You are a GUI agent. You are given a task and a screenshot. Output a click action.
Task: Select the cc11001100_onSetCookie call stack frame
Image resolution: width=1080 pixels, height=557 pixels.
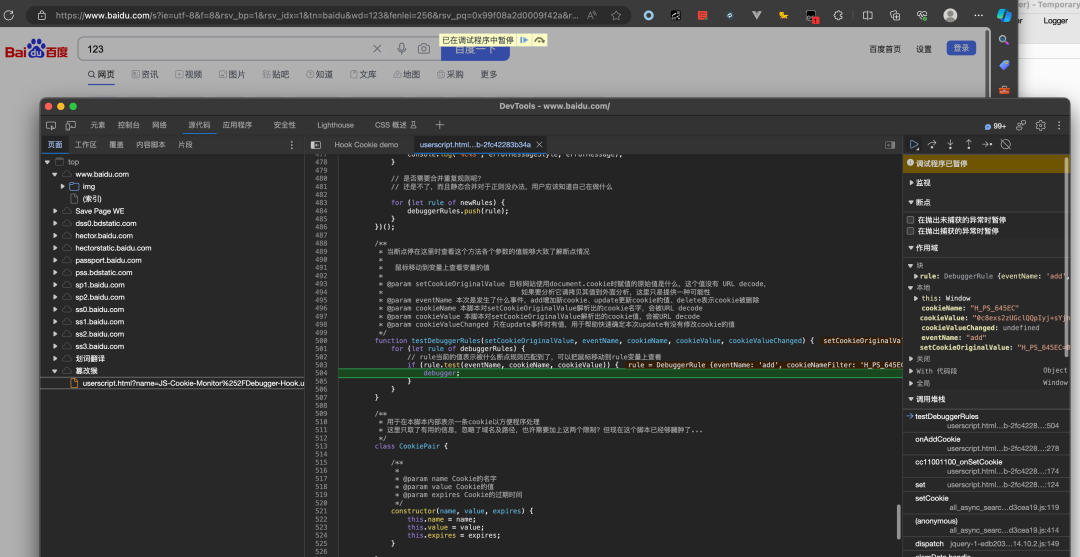985,466
